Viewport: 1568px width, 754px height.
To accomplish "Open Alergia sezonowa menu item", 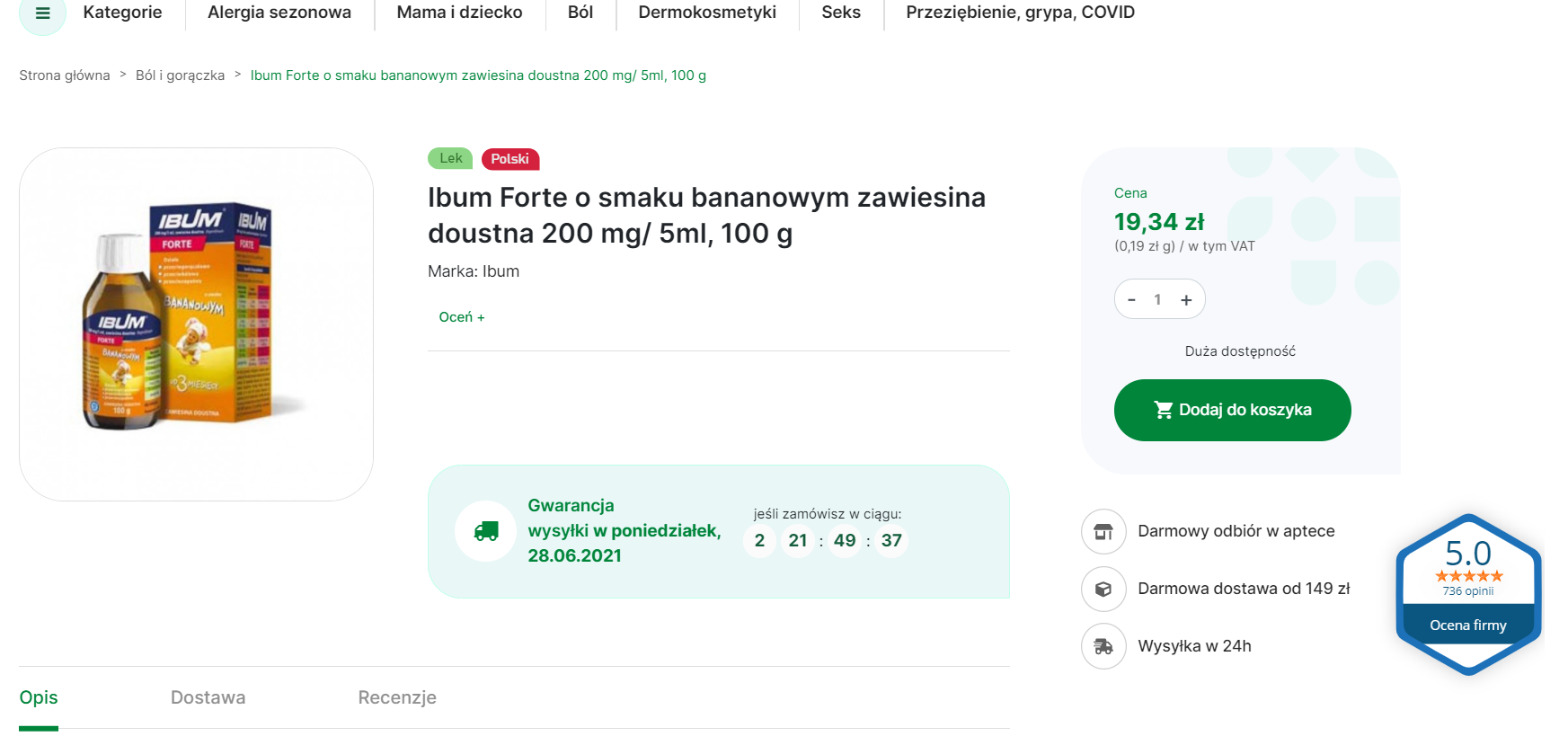I will click(x=279, y=13).
